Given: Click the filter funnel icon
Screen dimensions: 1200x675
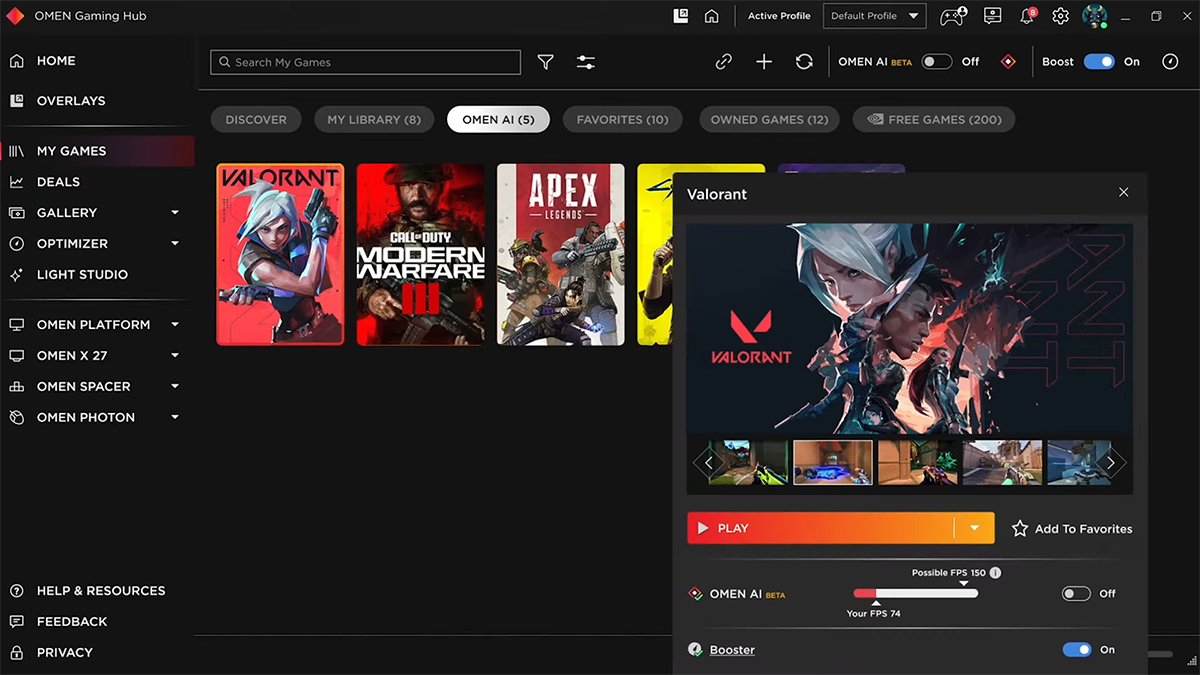Looking at the screenshot, I should point(545,62).
